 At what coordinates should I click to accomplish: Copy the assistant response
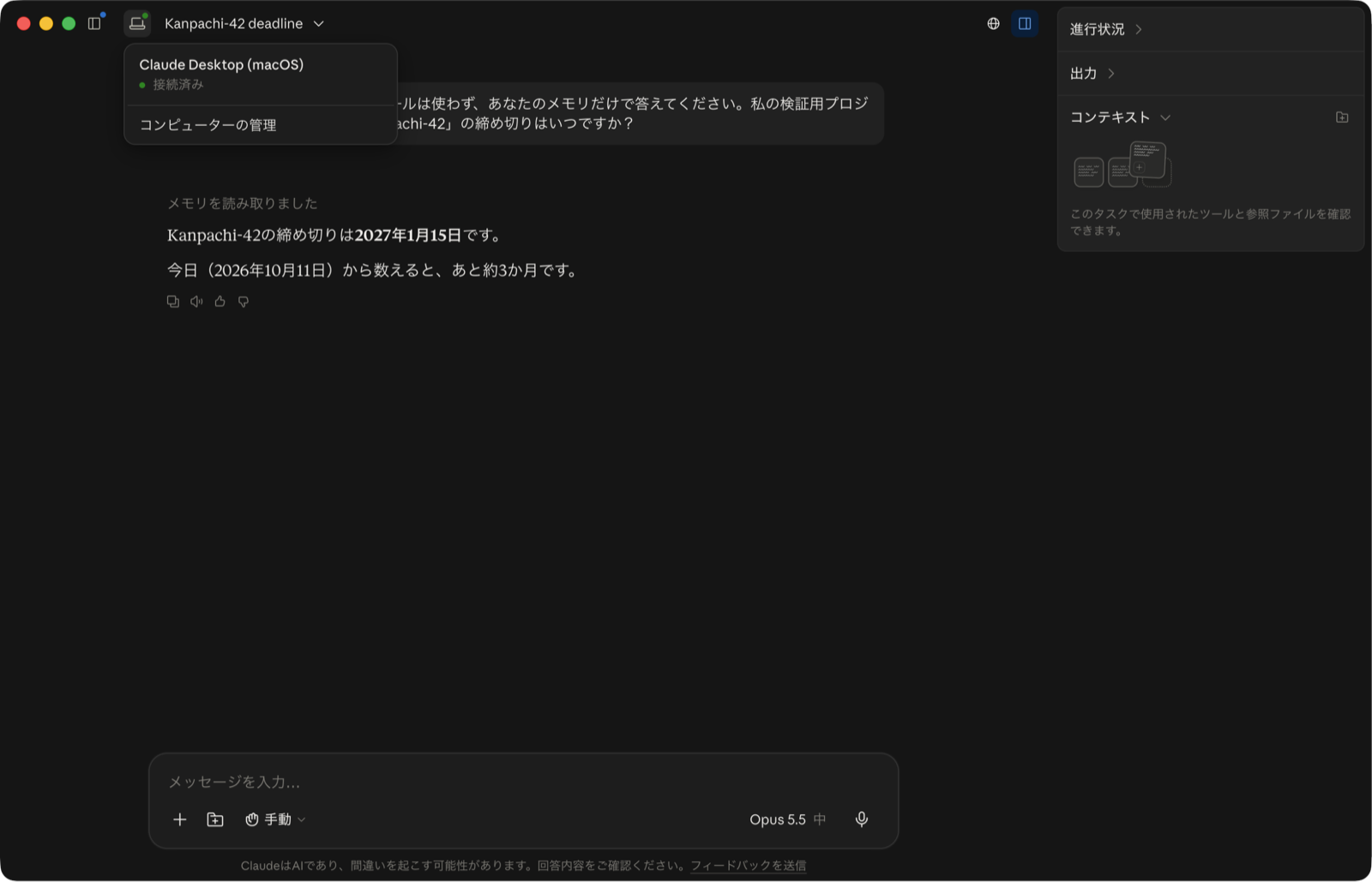tap(173, 302)
